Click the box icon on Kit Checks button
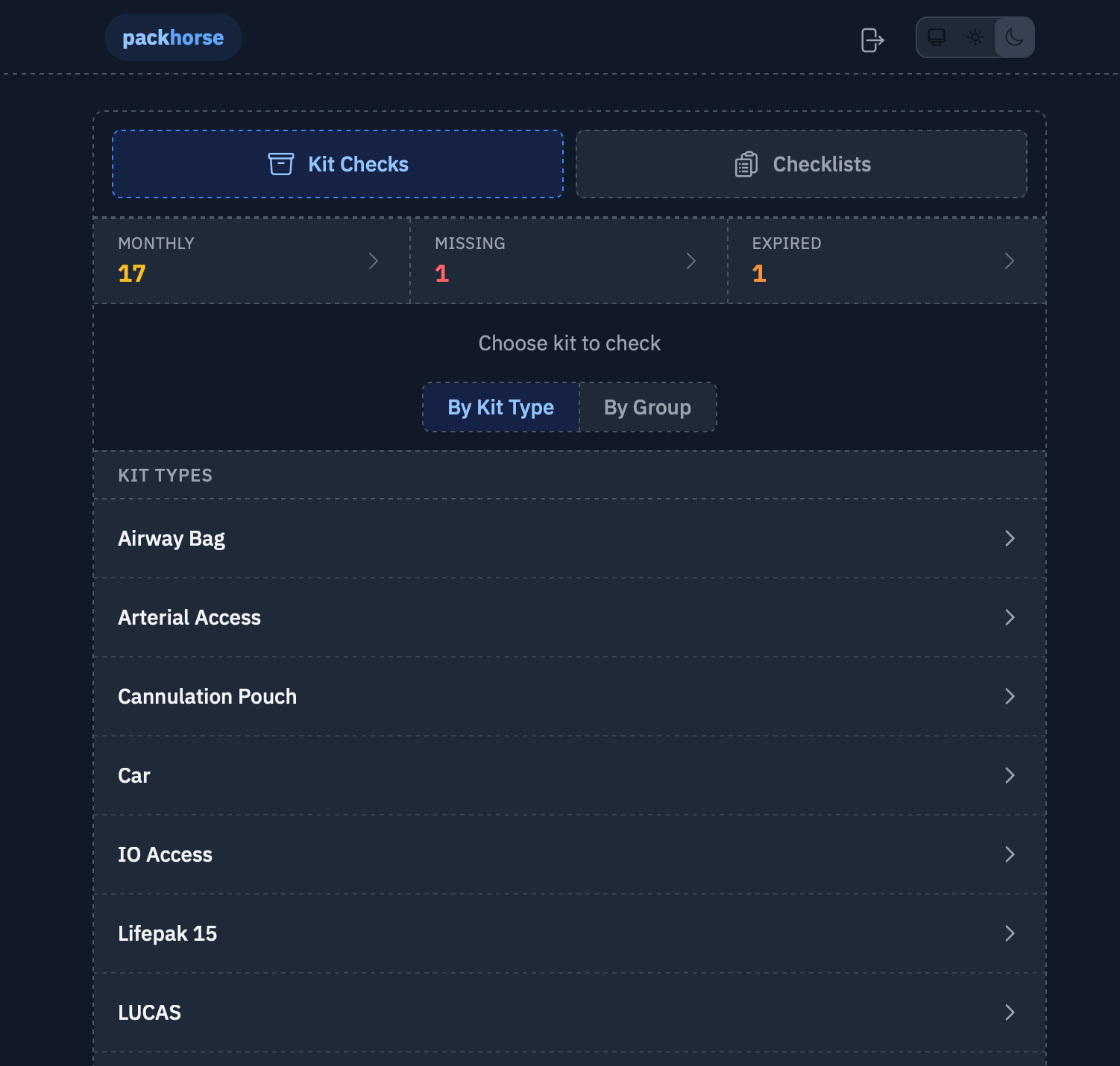1120x1066 pixels. (x=280, y=164)
